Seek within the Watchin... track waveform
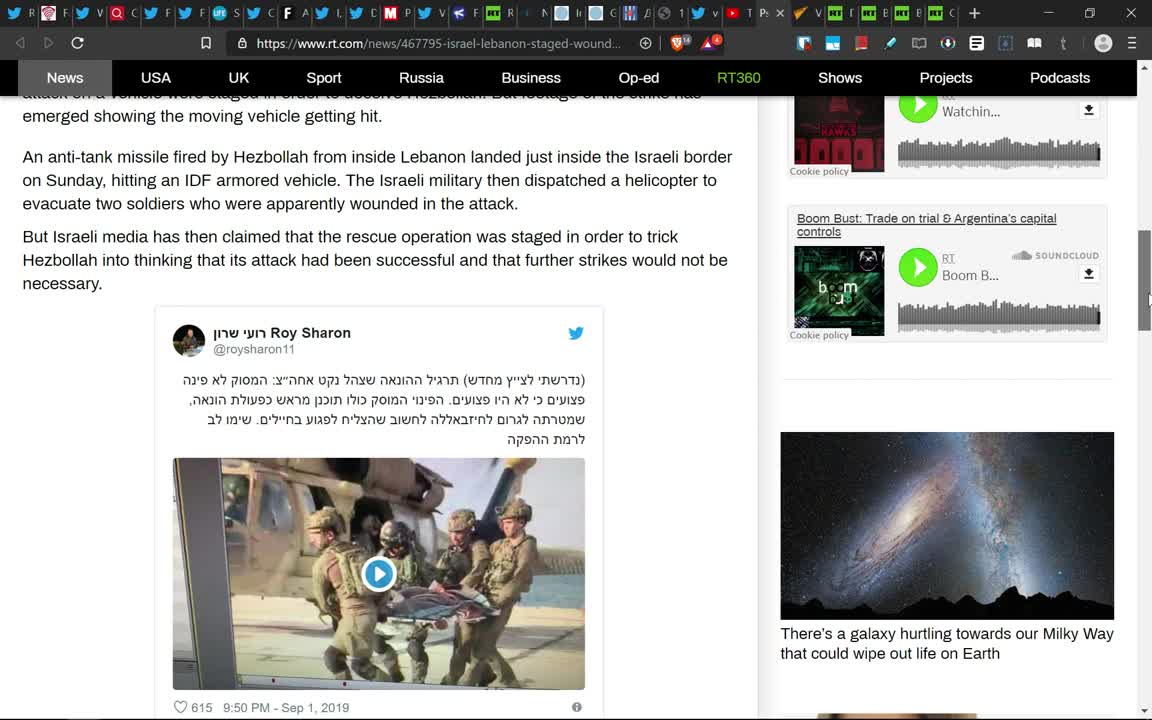The height and width of the screenshot is (720, 1152). coord(998,152)
